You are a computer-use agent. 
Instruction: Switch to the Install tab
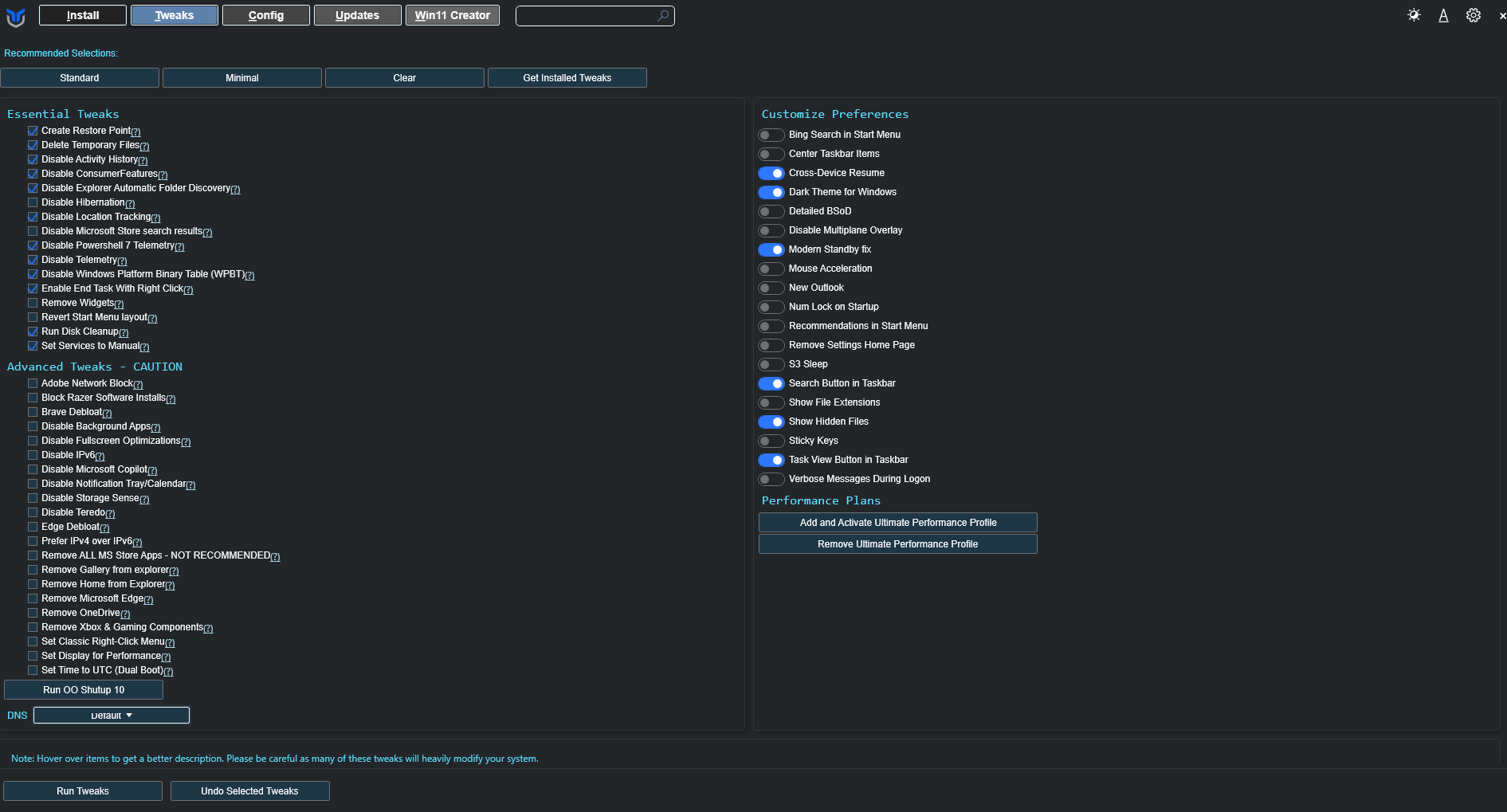coord(83,15)
